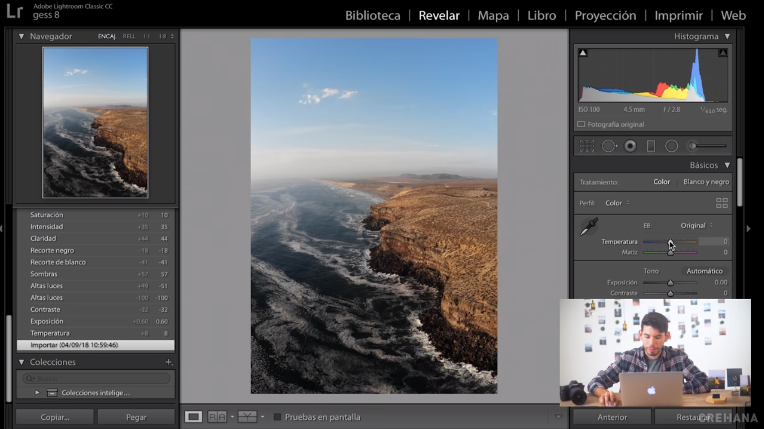Click the Matiz slider handle

pos(671,253)
